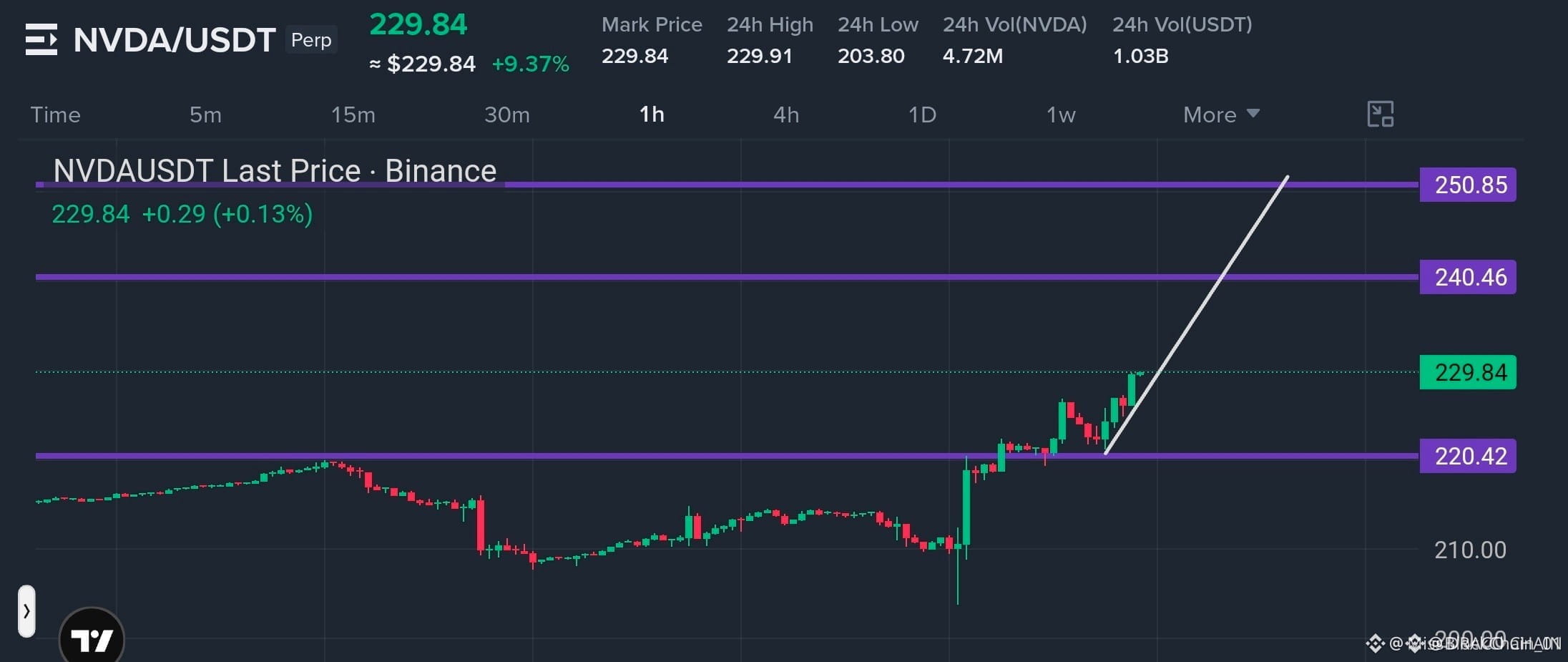Switch chart to Time view
Image resolution: width=1568 pixels, height=662 pixels.
point(55,115)
